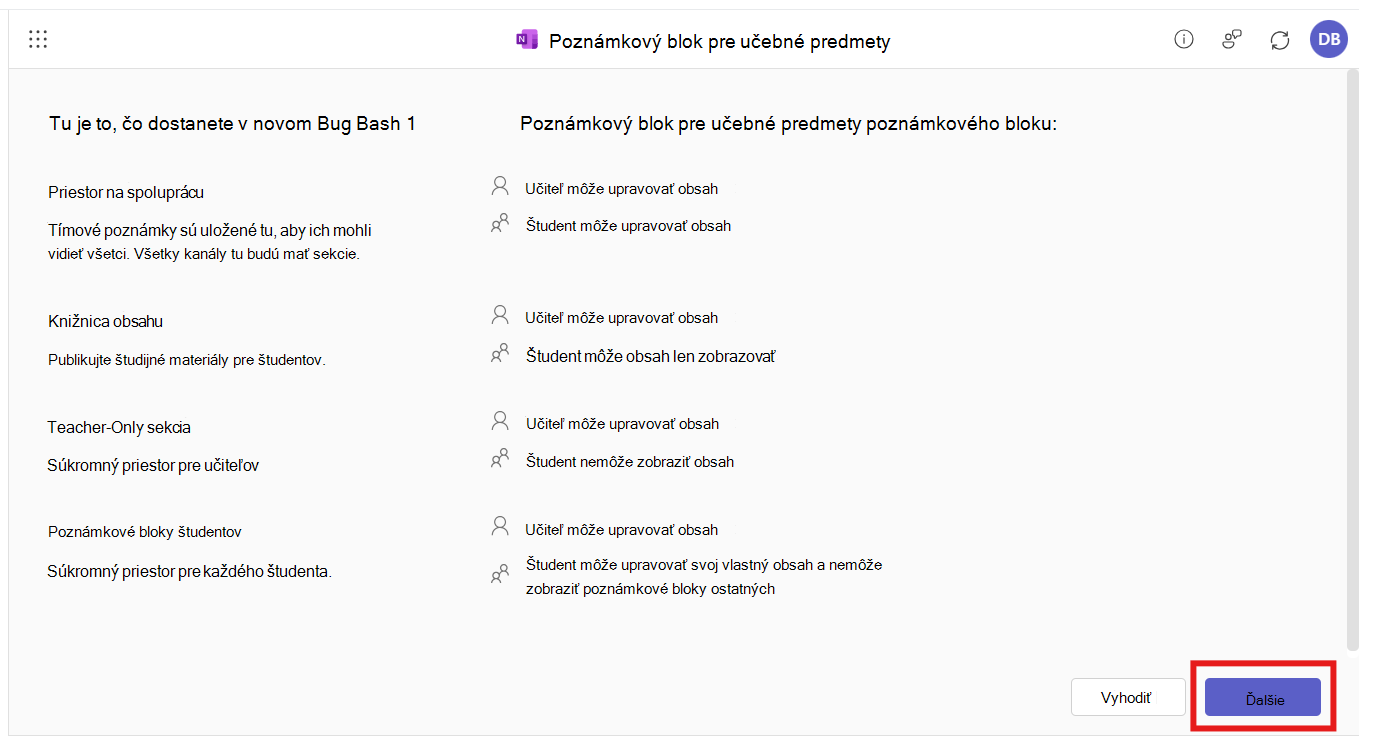Click the Poznámkové bloky študentov heading
This screenshot has height=744, width=1375.
(x=145, y=532)
